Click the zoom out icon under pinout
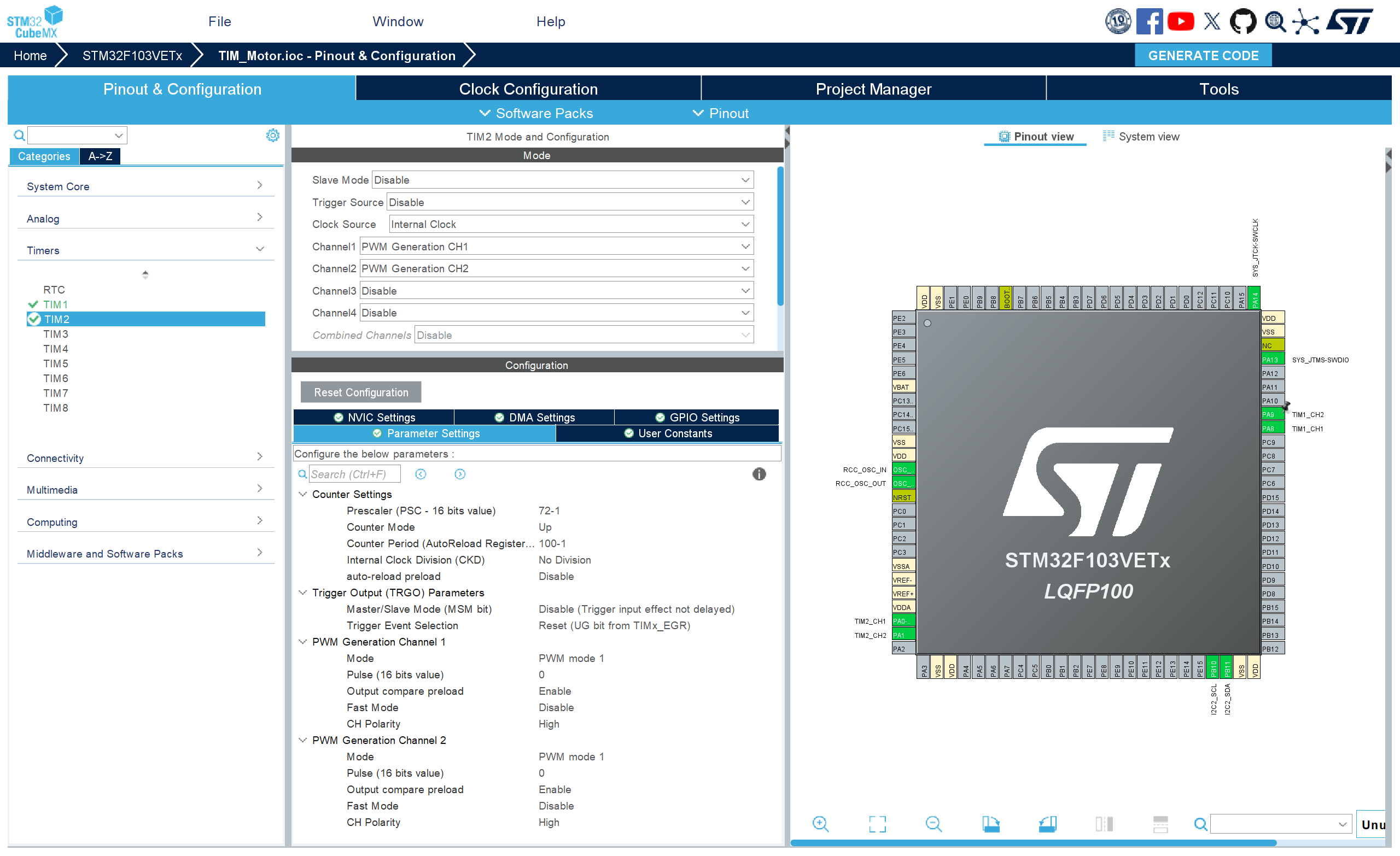The image size is (1400, 856). pos(934,823)
